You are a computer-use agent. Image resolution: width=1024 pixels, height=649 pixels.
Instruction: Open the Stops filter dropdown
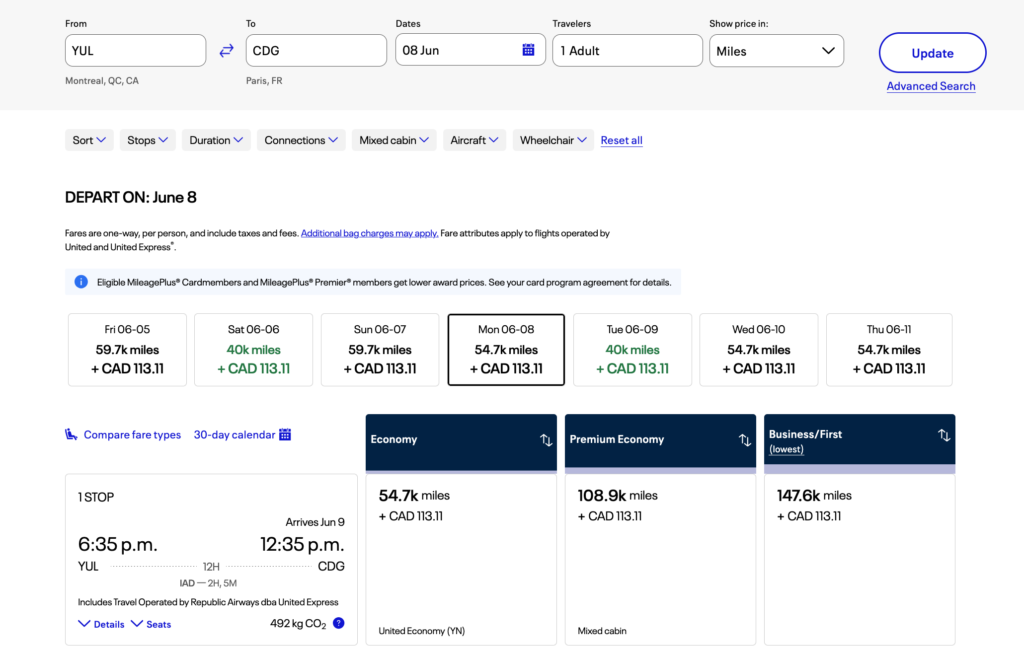pos(147,140)
